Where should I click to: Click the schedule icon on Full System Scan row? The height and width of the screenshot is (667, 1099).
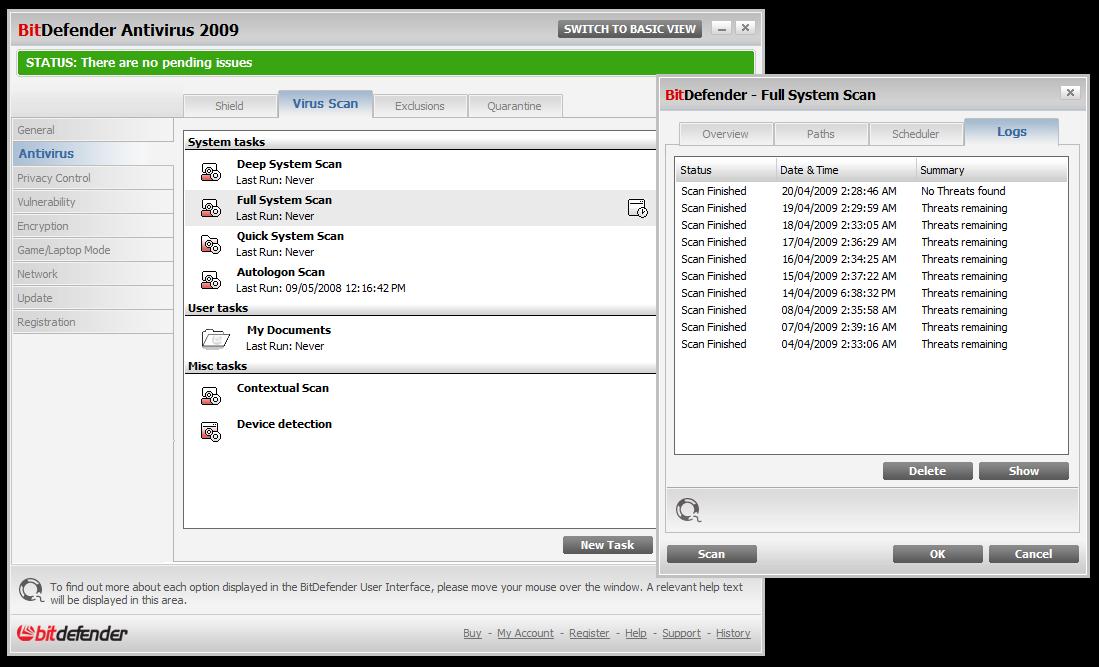638,208
